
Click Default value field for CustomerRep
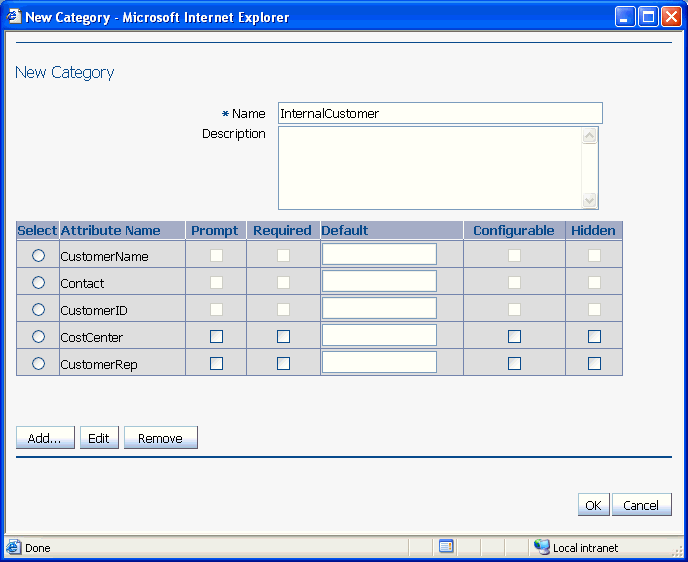(379, 362)
